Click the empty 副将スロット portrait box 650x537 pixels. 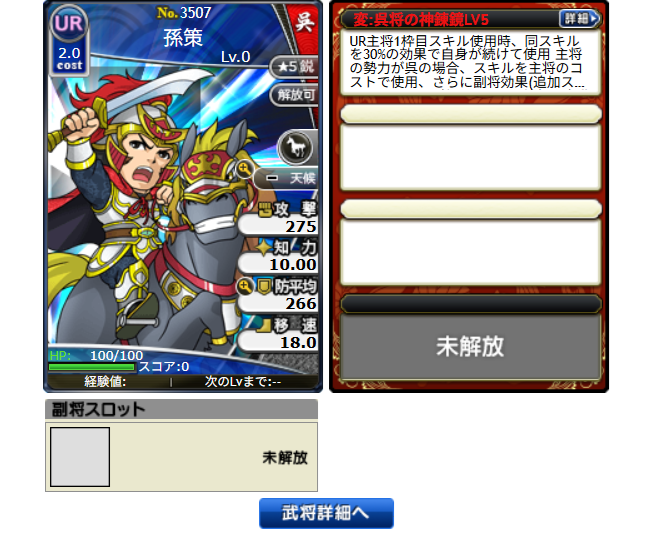[80, 457]
